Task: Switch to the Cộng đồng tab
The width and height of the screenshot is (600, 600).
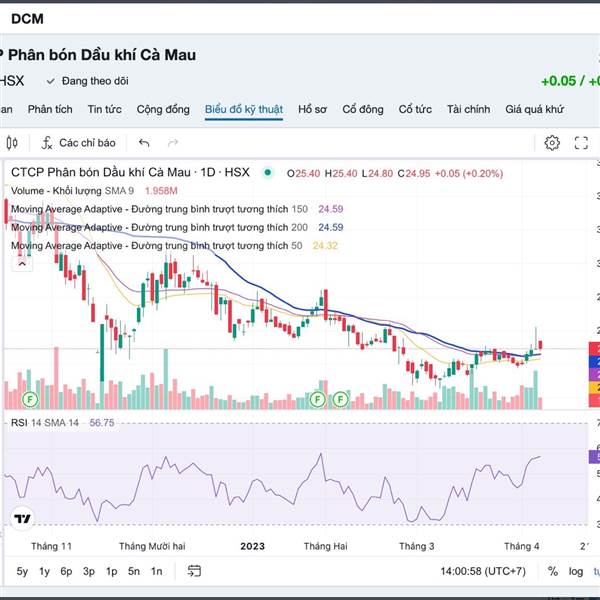Action: click(163, 109)
